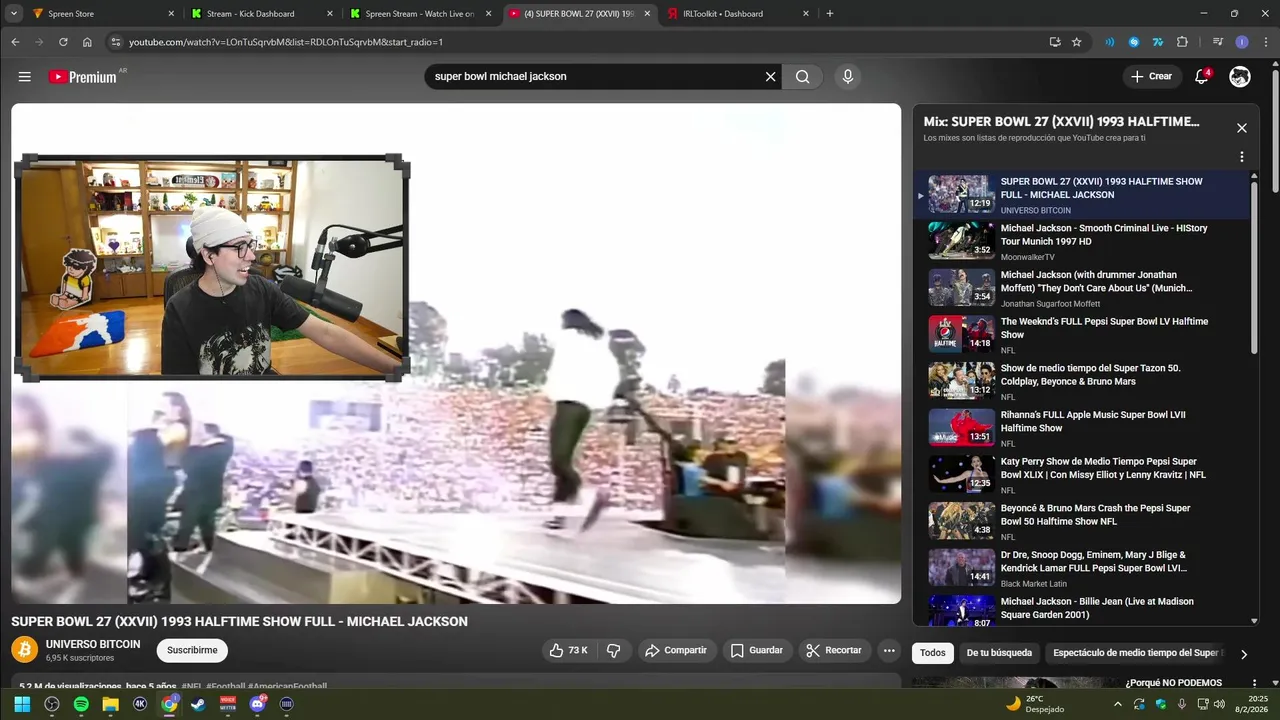Reload the current page
The width and height of the screenshot is (1280, 720).
coord(63,42)
